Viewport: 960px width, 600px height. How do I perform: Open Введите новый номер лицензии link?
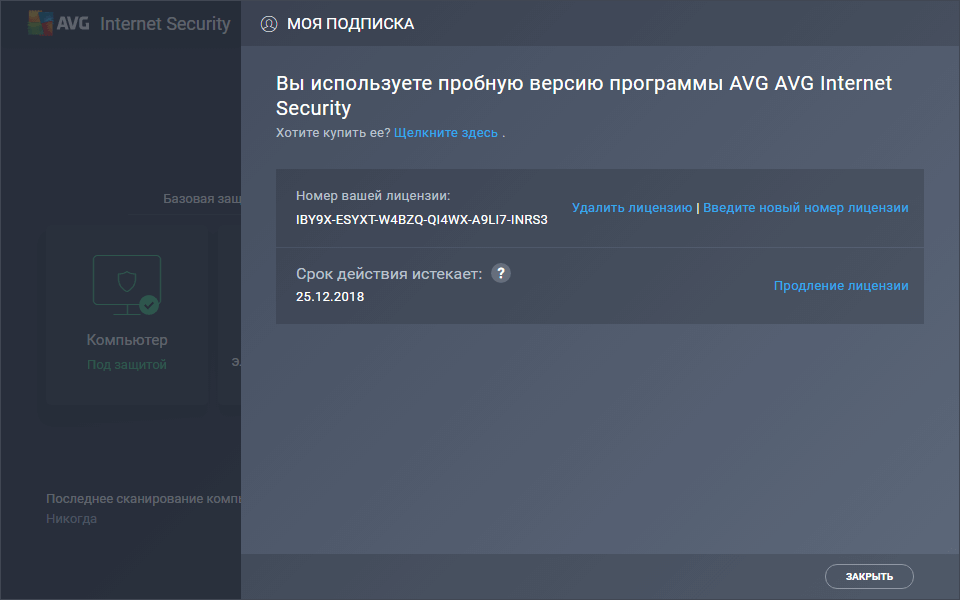(x=806, y=208)
